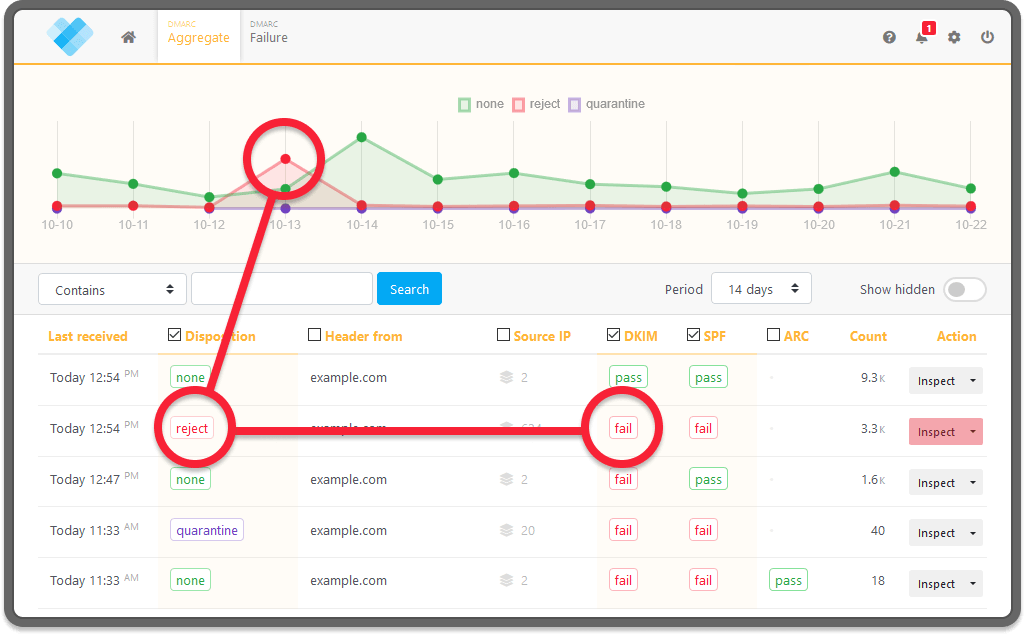Image resolution: width=1026 pixels, height=635 pixels.
Task: Check the ARC column checkbox
Action: (x=774, y=335)
